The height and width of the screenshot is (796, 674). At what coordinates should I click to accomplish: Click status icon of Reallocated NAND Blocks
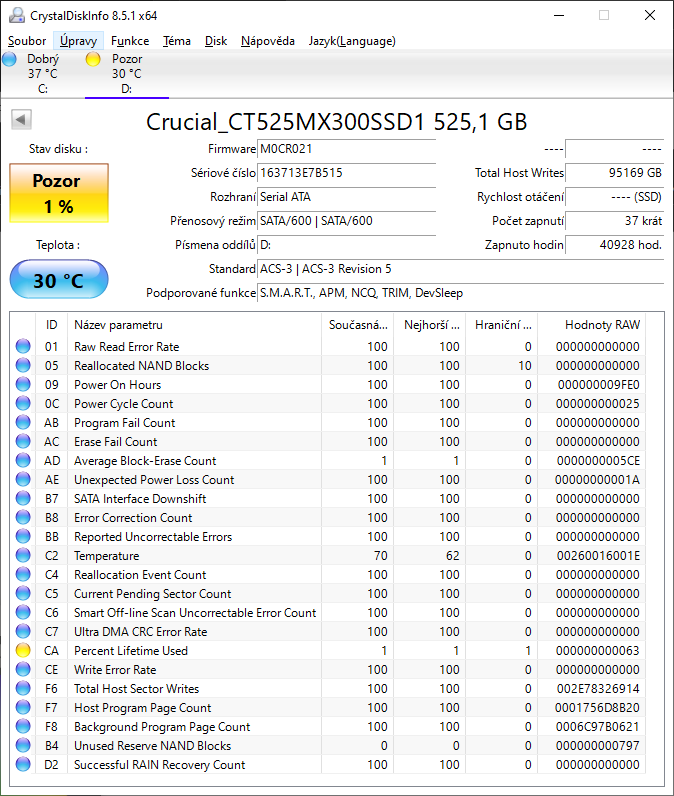(x=23, y=365)
